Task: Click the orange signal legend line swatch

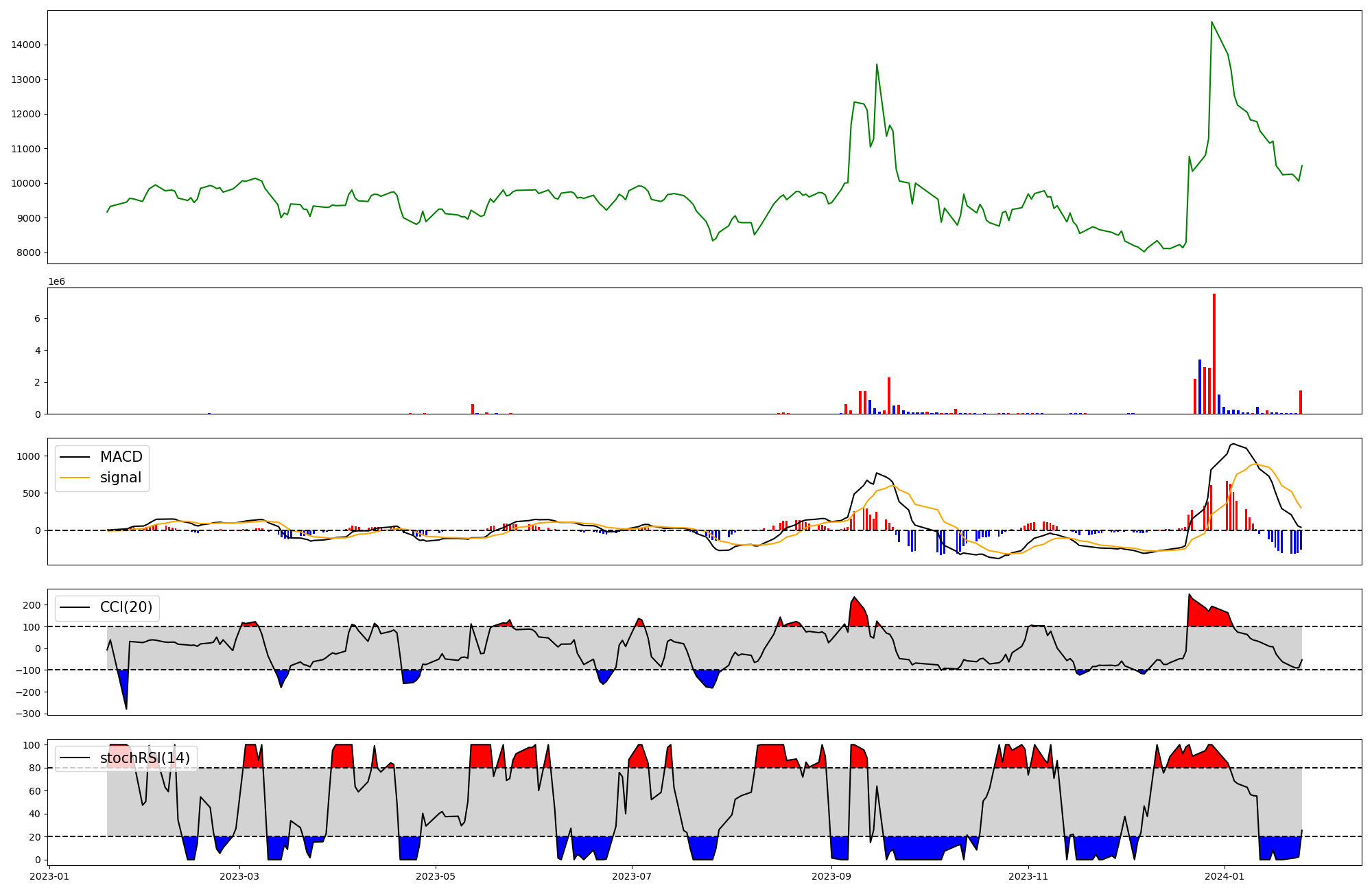Action: pos(75,478)
